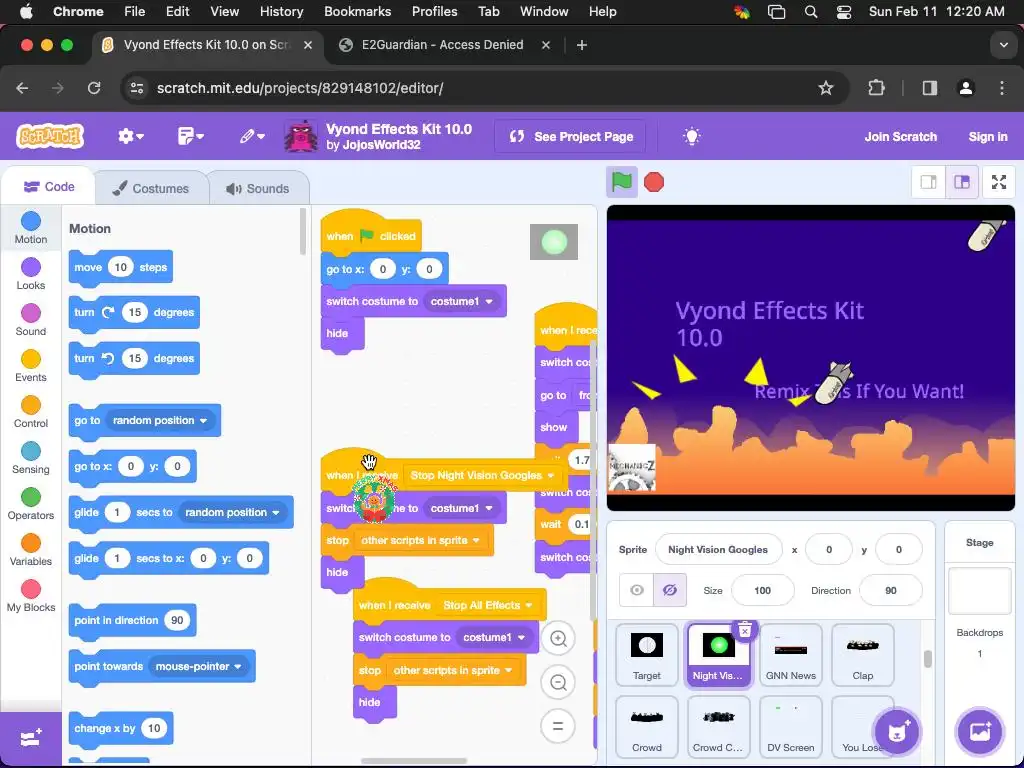Open Chrome File menu
Screen dimensions: 1024x768
point(135,11)
